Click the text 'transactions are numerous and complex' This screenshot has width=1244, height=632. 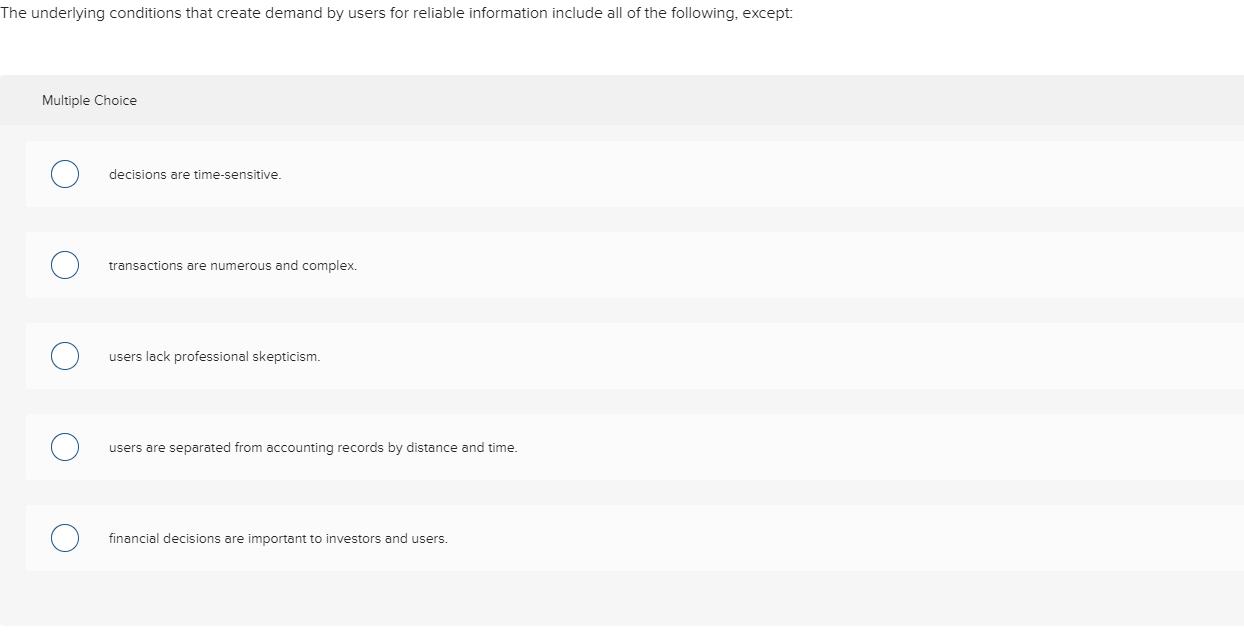233,265
